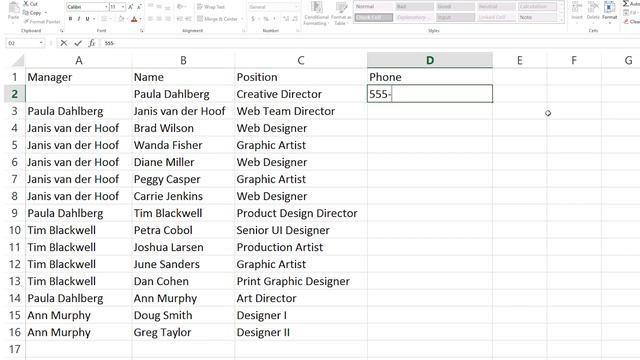Select column D header

[x=430, y=60]
